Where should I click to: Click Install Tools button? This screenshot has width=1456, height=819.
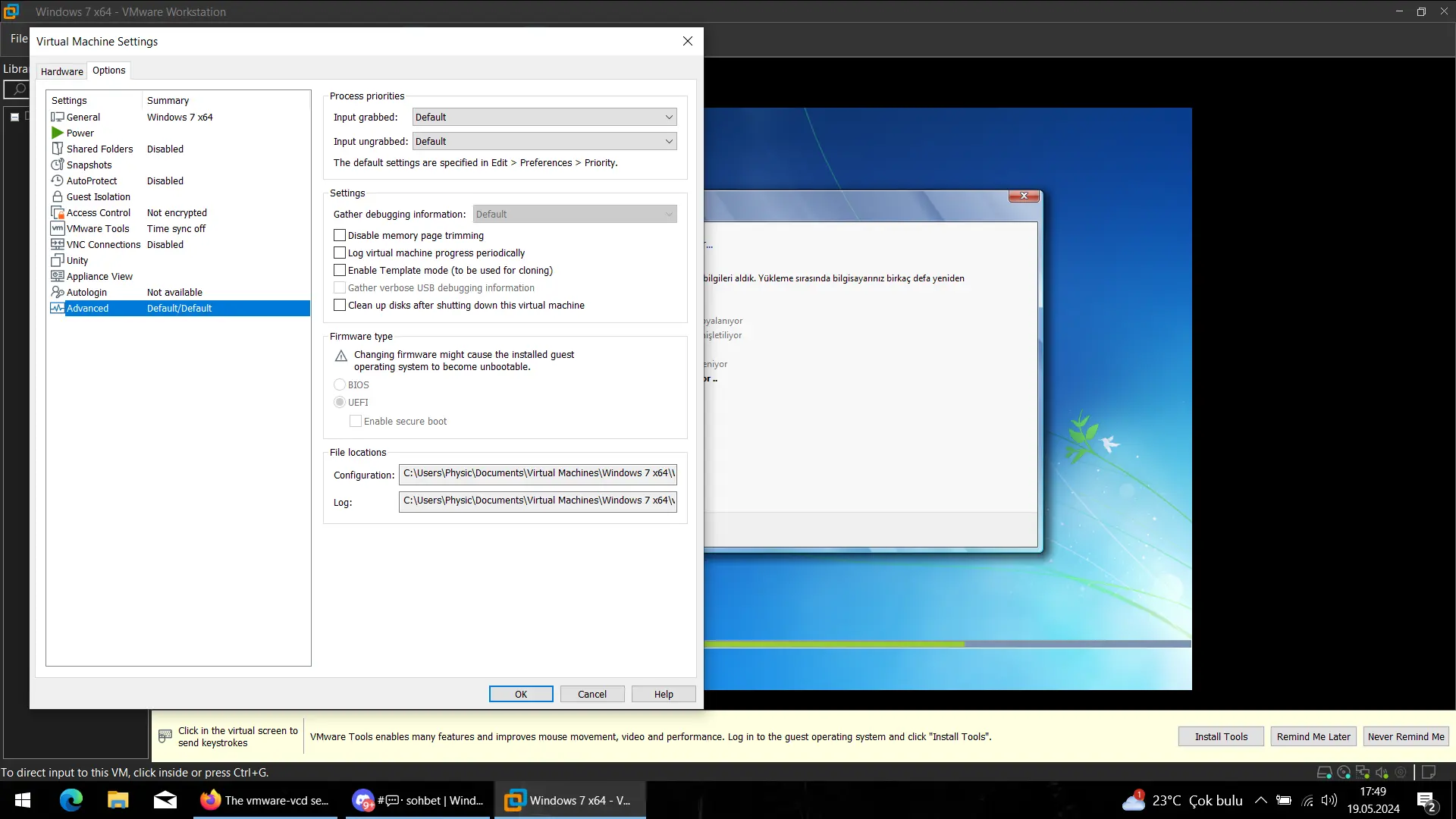(x=1221, y=736)
